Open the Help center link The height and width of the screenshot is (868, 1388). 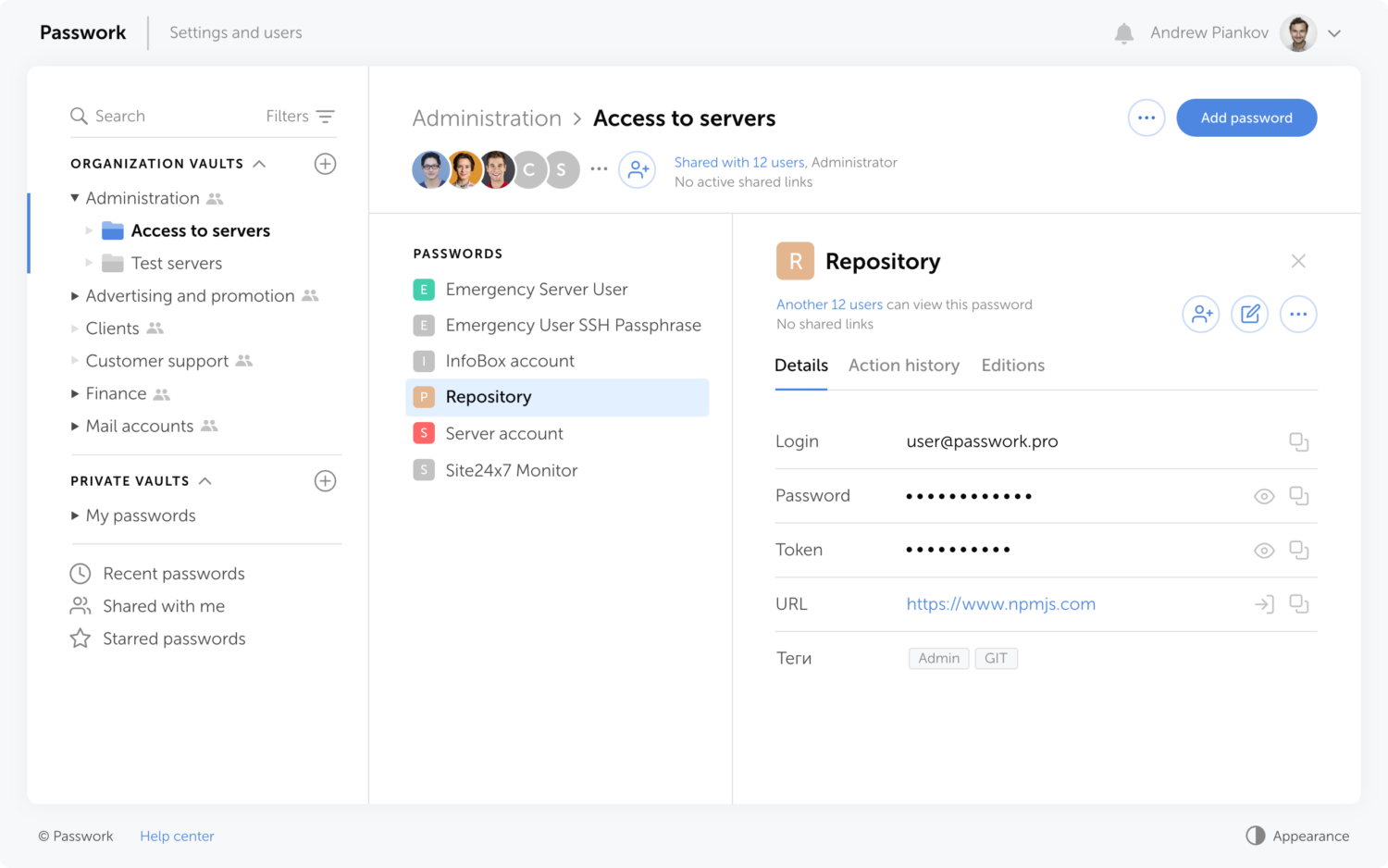pos(177,836)
